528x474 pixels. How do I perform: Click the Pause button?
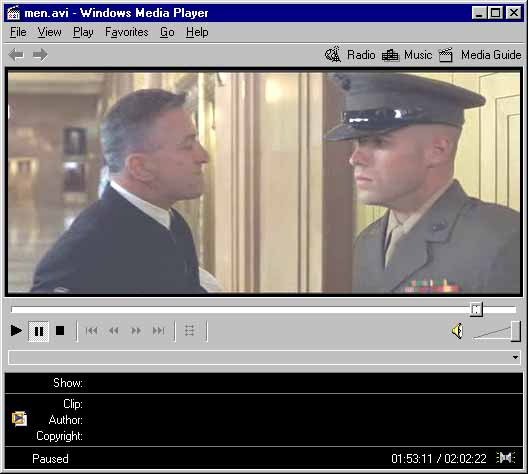39,331
